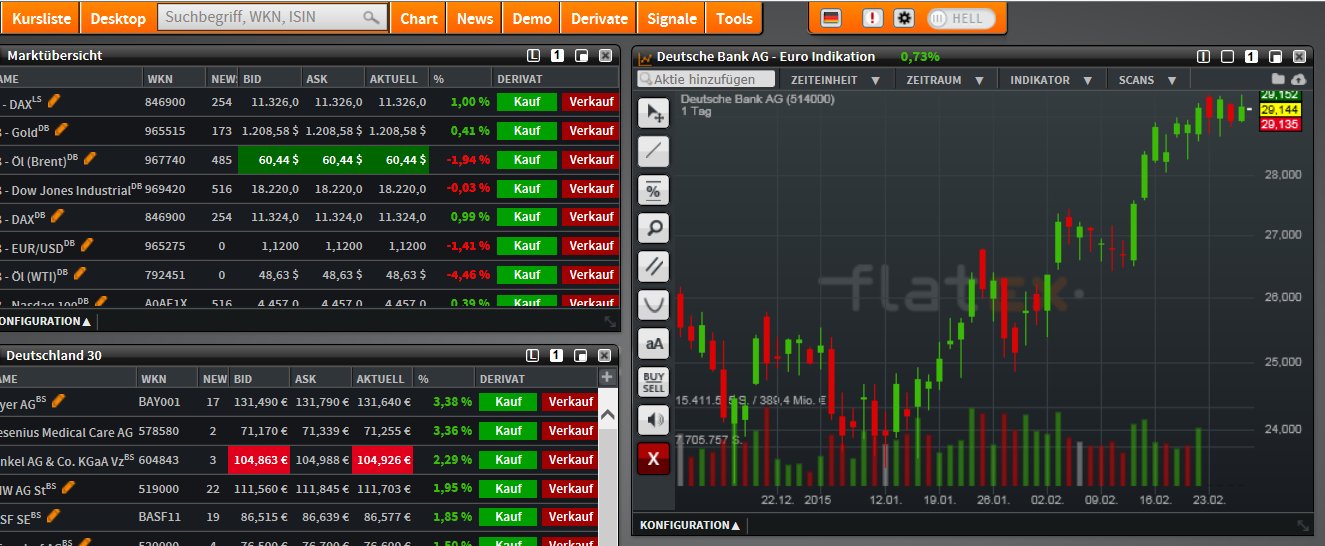The image size is (1325, 546).
Task: Click the yellow 29,144 price label on chart
Action: (x=1281, y=109)
